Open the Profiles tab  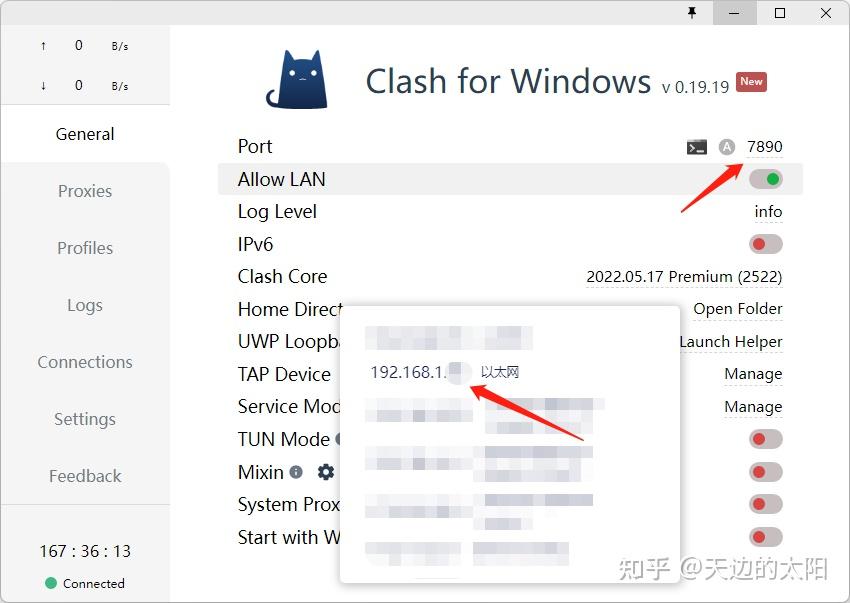tap(85, 248)
